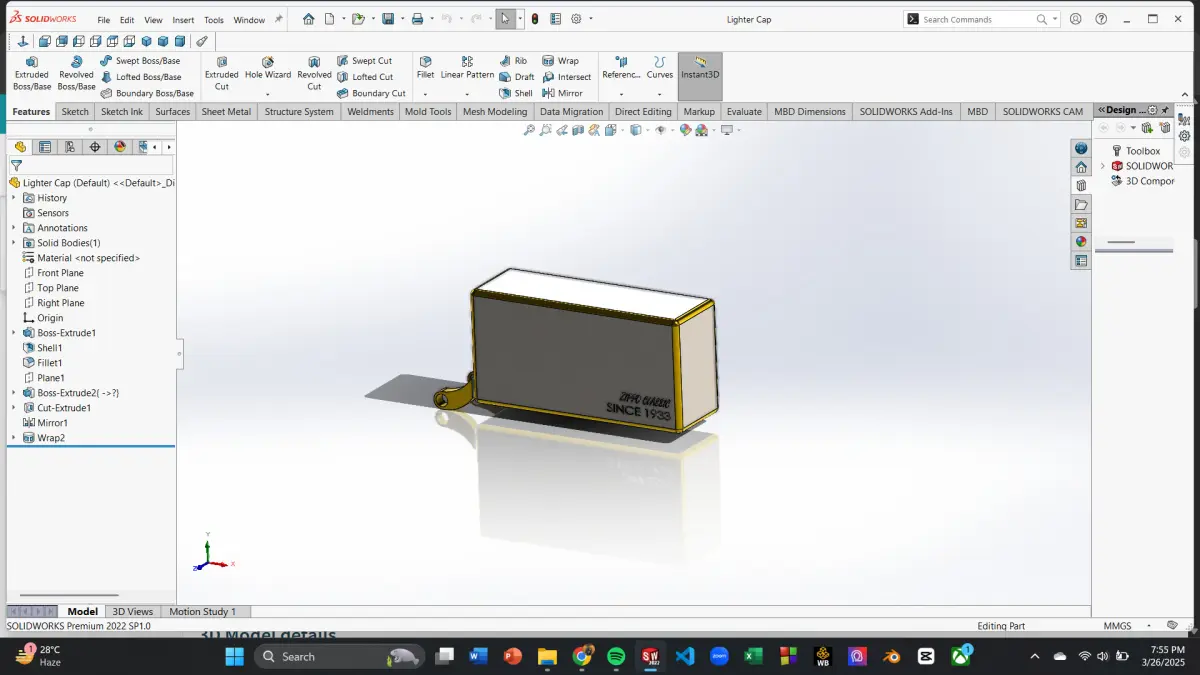Switch to the Sketch tab

click(75, 112)
